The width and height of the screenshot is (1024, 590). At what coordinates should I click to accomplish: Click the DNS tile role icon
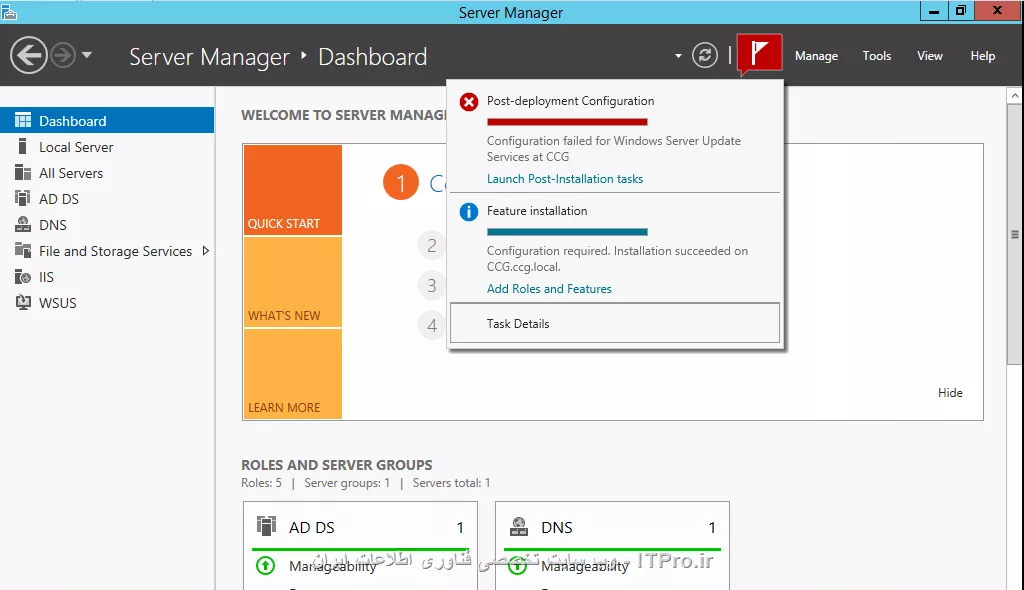[519, 526]
